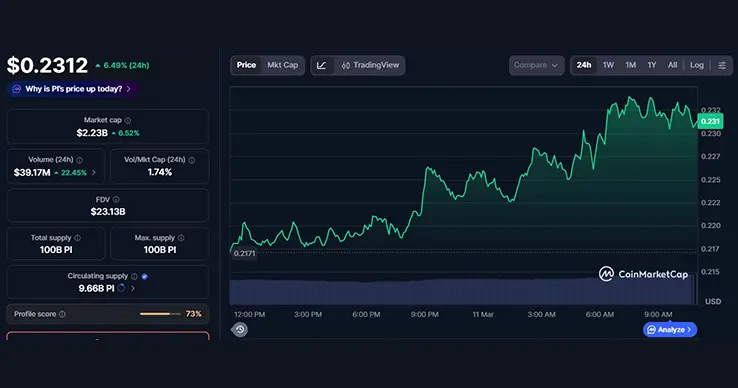Click Circulating supply info icon
The width and height of the screenshot is (738, 388).
135,276
